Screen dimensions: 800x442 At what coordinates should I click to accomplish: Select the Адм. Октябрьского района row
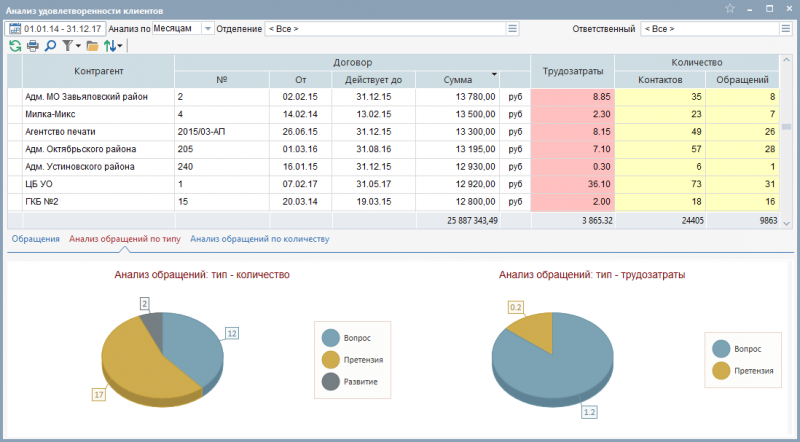click(393, 149)
